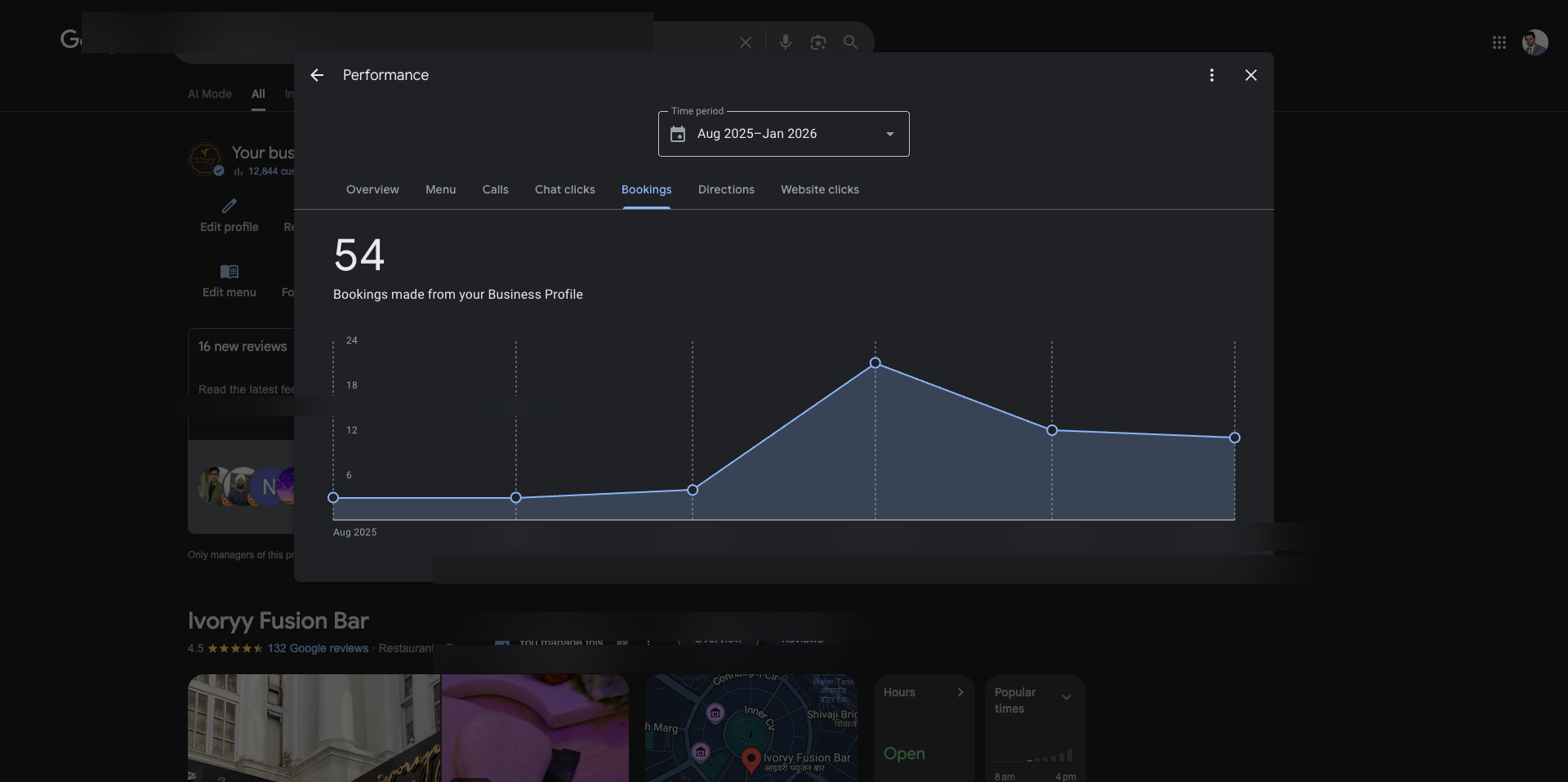Image resolution: width=1568 pixels, height=782 pixels.
Task: Close the Performance dialog
Action: [1251, 75]
